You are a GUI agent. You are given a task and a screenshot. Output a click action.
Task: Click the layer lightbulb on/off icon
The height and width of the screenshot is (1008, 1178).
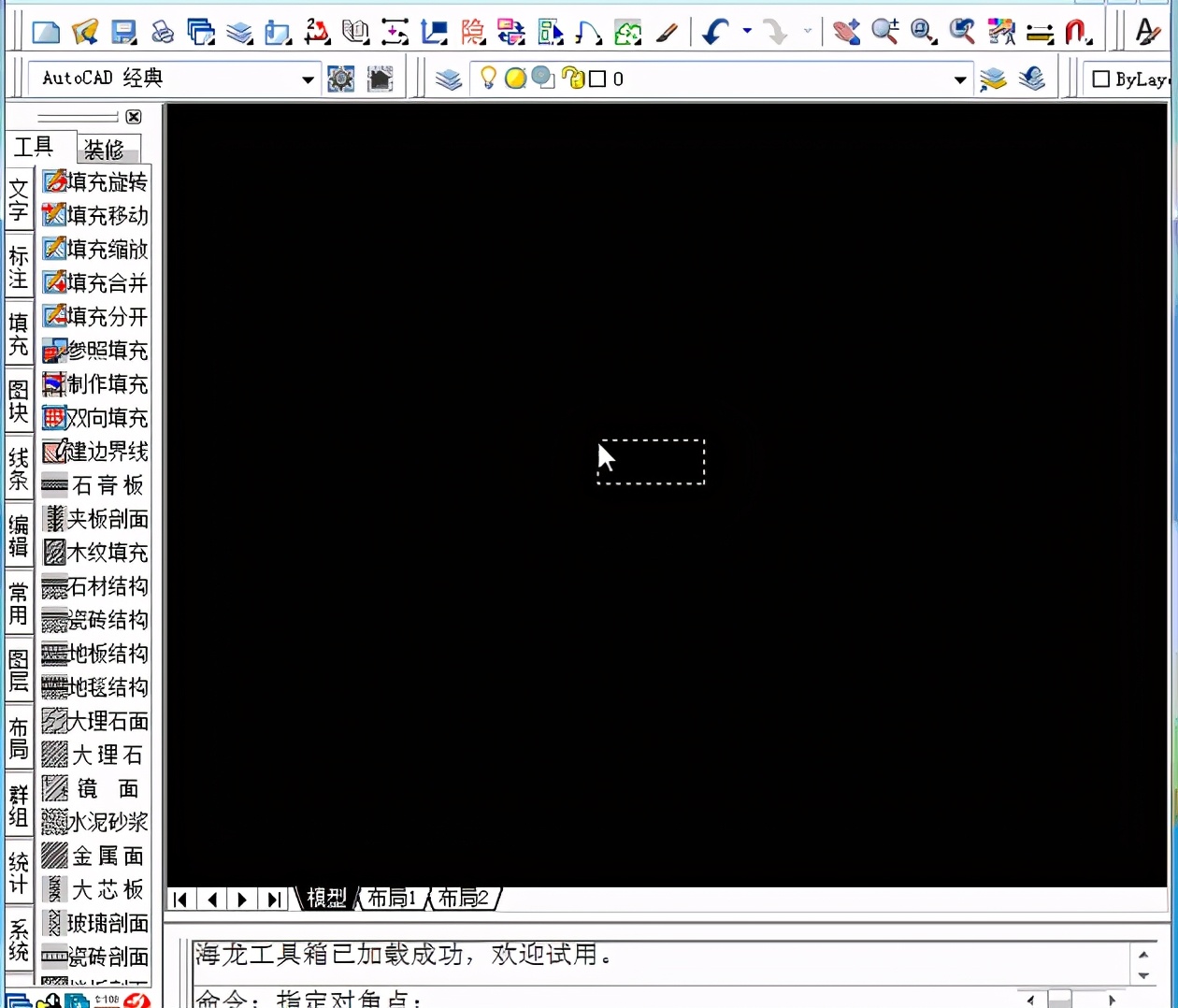tap(488, 79)
